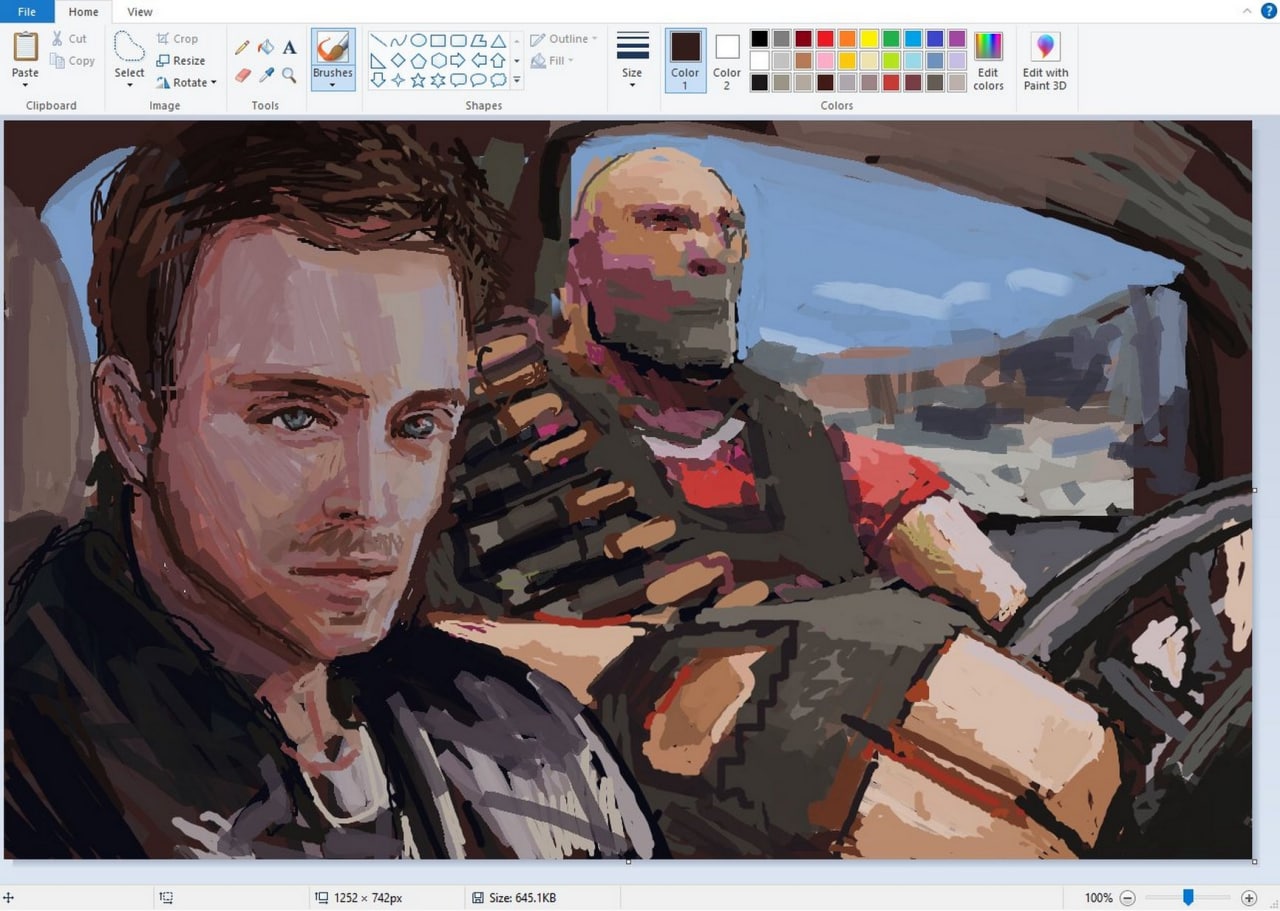Pick the black swatch in the top row
Viewport: 1280px width, 911px height.
759,39
